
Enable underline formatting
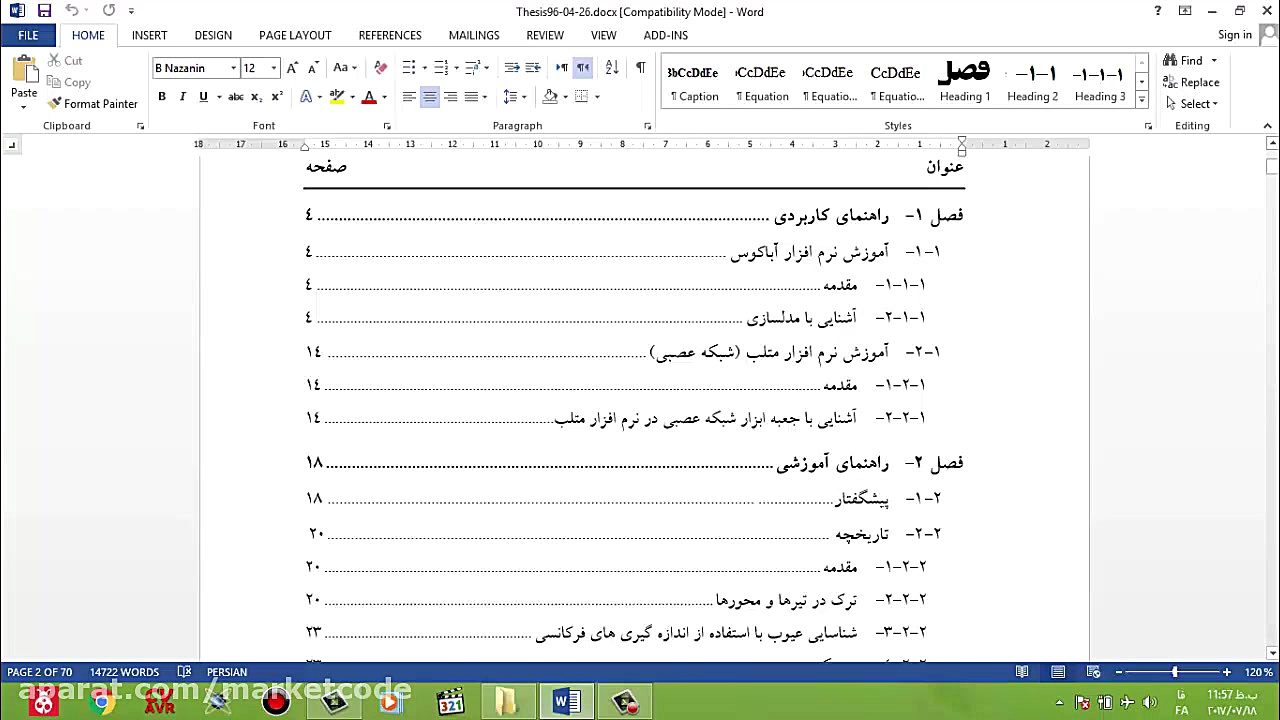[204, 96]
